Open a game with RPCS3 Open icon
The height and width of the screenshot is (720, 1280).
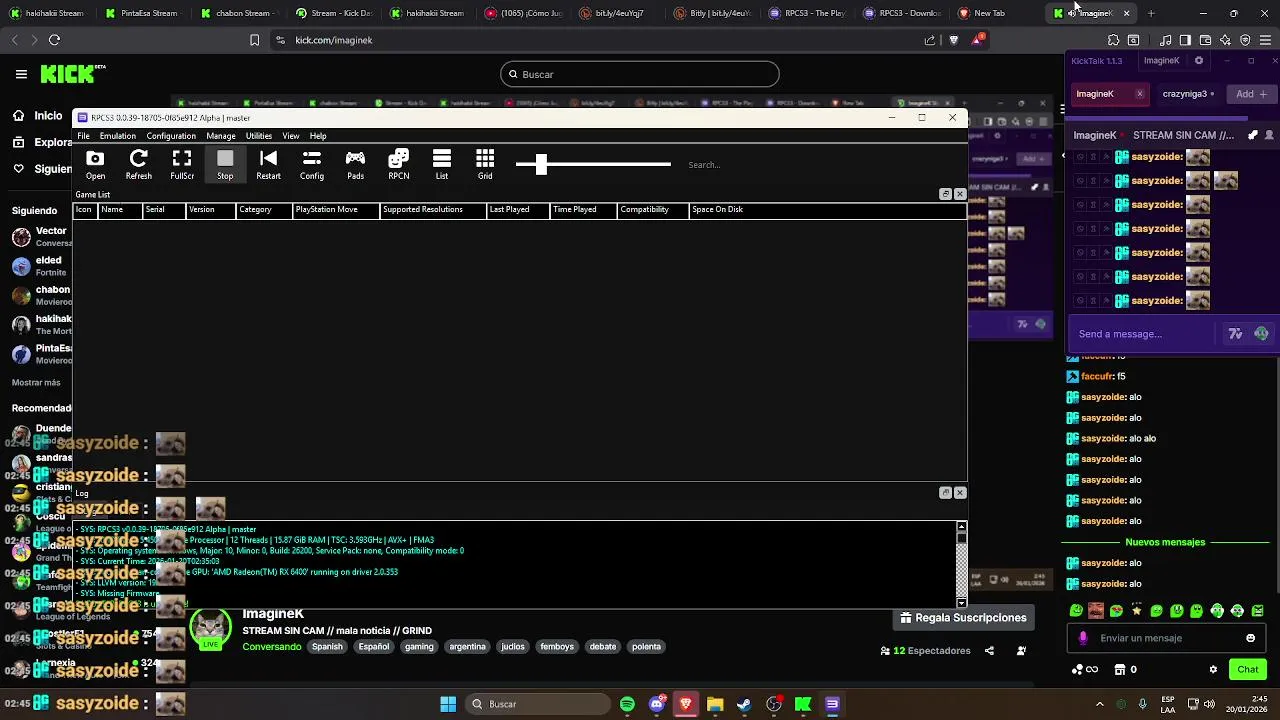tap(95, 165)
